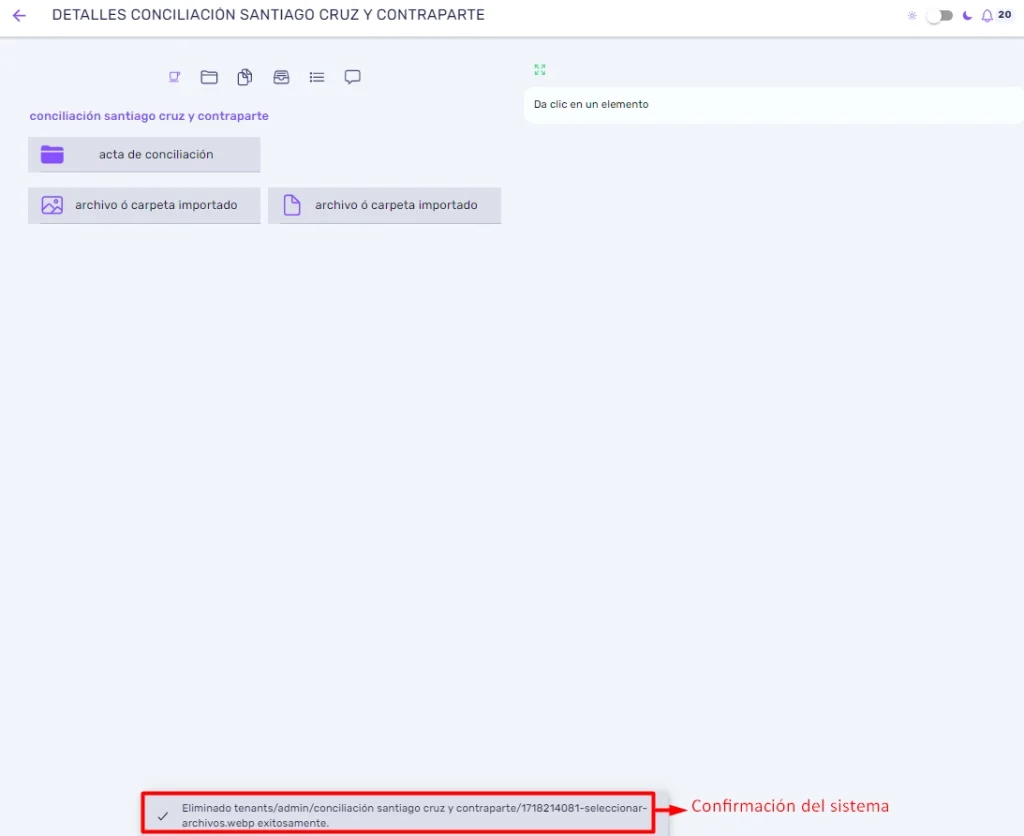Click the 'DETALLES CONCILIACIÓN SANTIAGO CRUZ' page title
1024x836 pixels.
coord(268,15)
